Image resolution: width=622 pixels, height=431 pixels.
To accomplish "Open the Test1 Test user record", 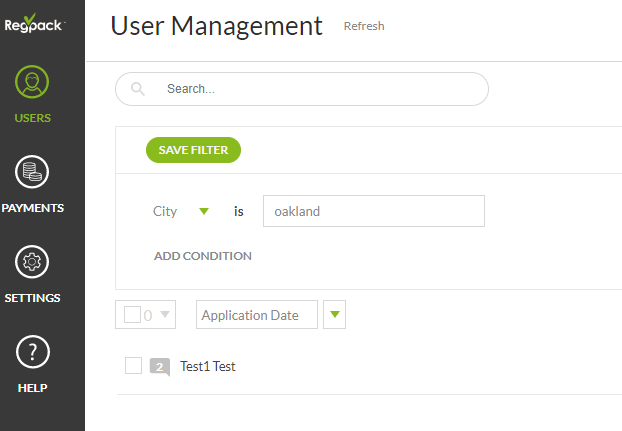I will [x=208, y=367].
